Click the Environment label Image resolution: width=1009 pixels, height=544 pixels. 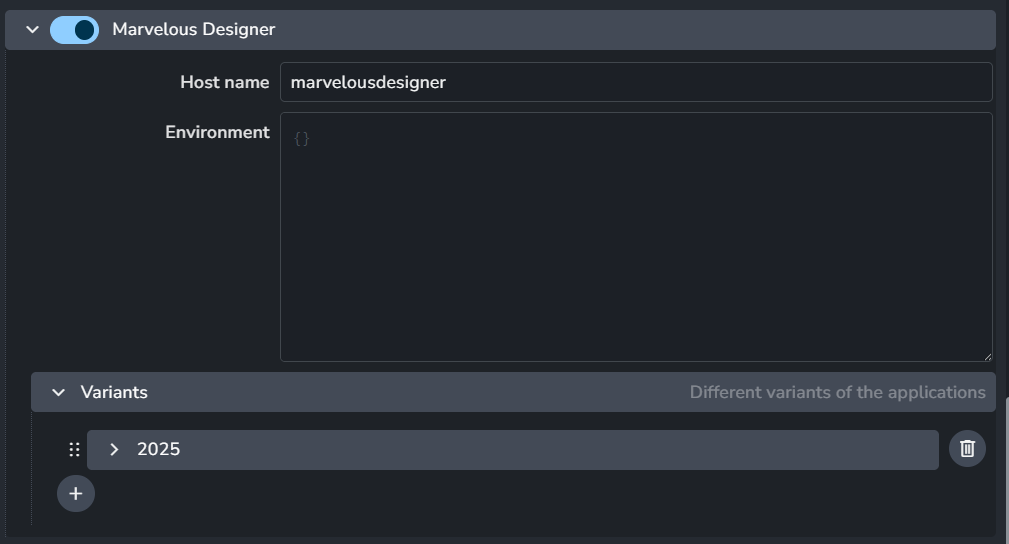[x=218, y=132]
